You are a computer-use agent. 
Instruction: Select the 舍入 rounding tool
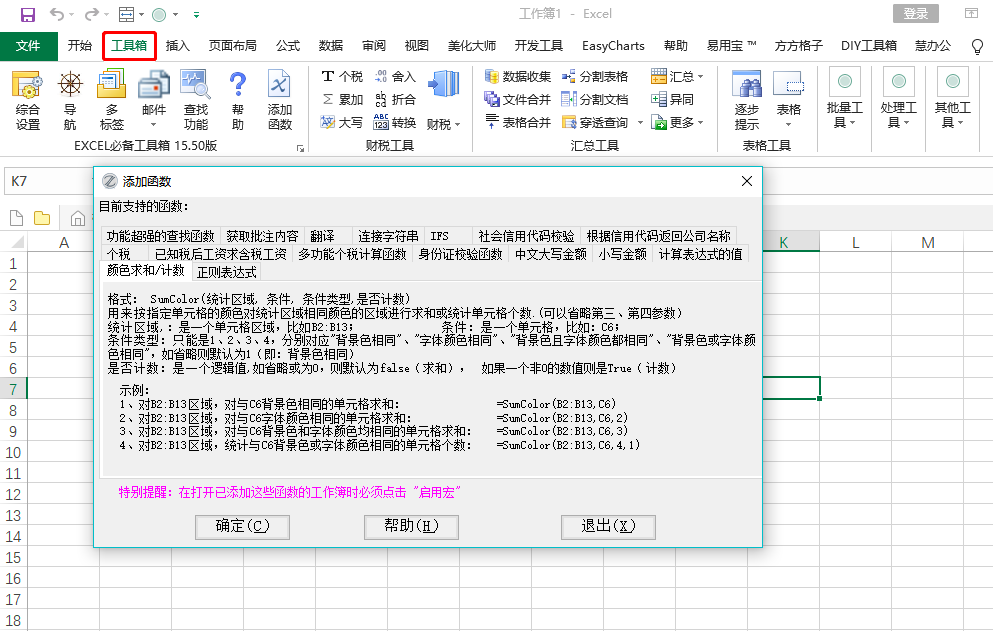tap(395, 77)
